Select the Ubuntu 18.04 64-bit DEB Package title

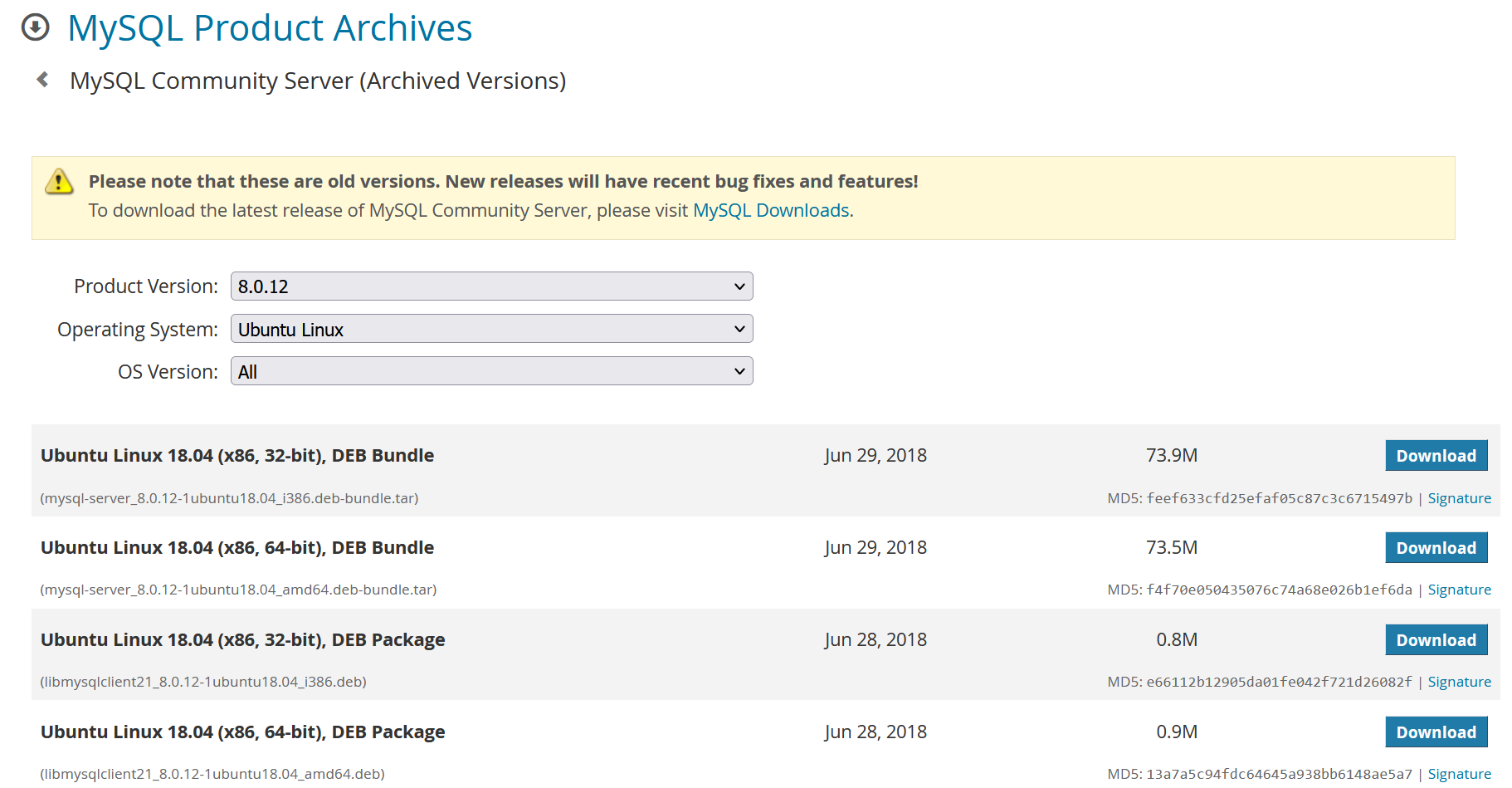pyautogui.click(x=242, y=732)
